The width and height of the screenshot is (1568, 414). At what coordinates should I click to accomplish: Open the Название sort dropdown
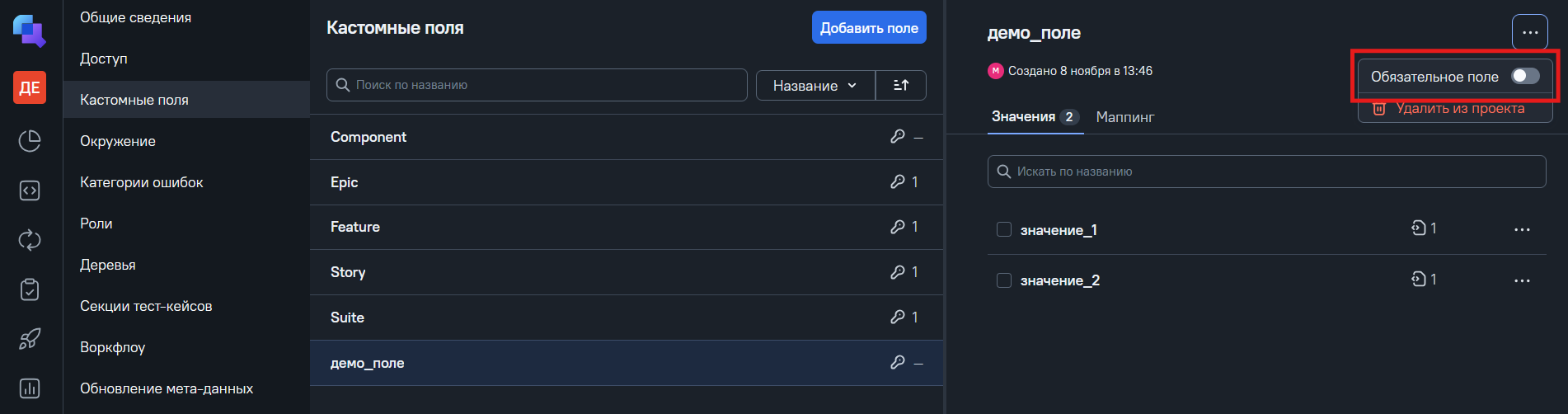click(815, 85)
